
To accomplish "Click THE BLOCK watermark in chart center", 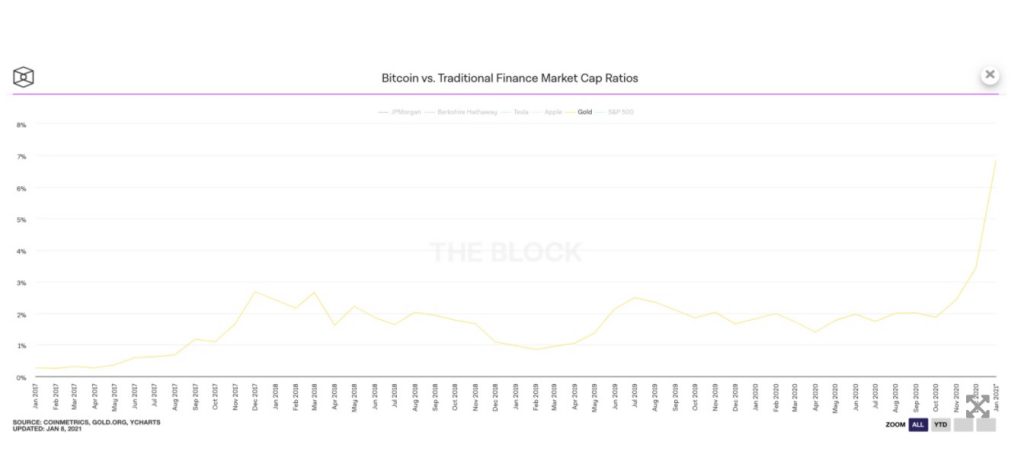I will 505,252.
